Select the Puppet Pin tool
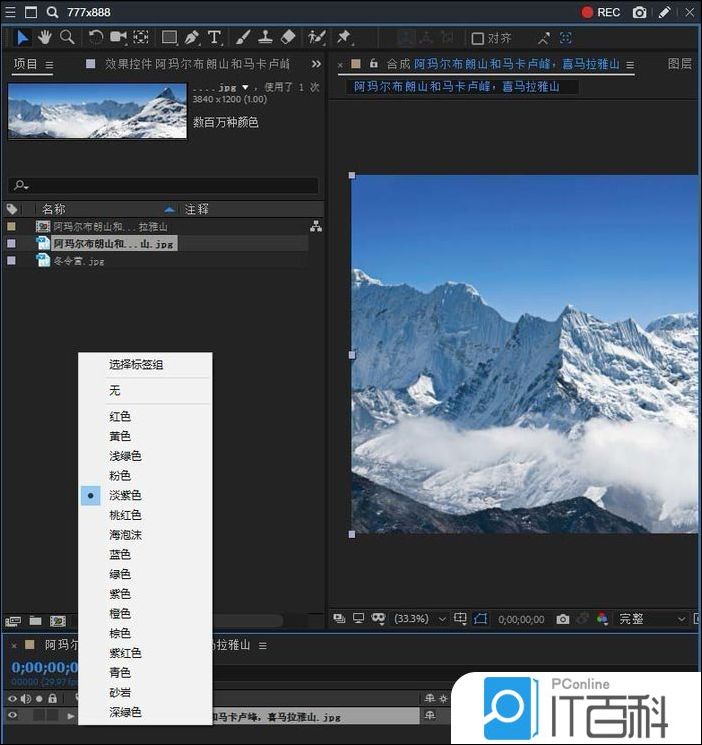Image resolution: width=702 pixels, height=745 pixels. click(x=344, y=38)
